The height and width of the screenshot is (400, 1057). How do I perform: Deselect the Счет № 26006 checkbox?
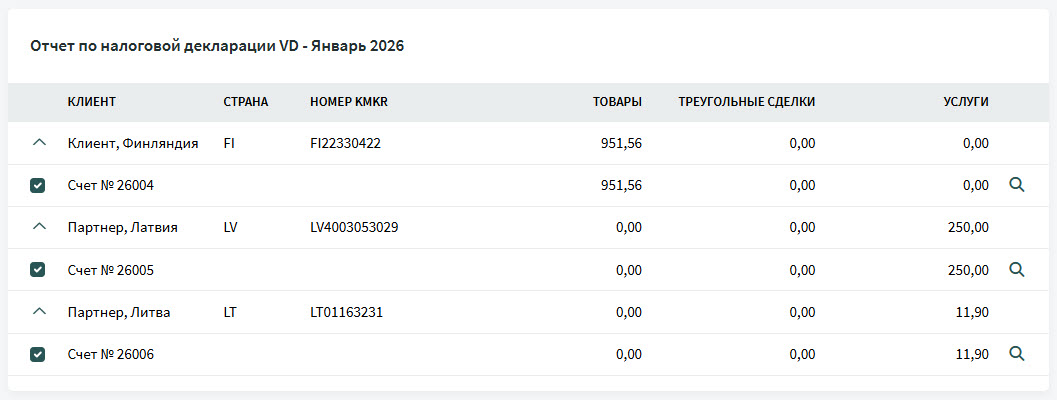[x=38, y=354]
